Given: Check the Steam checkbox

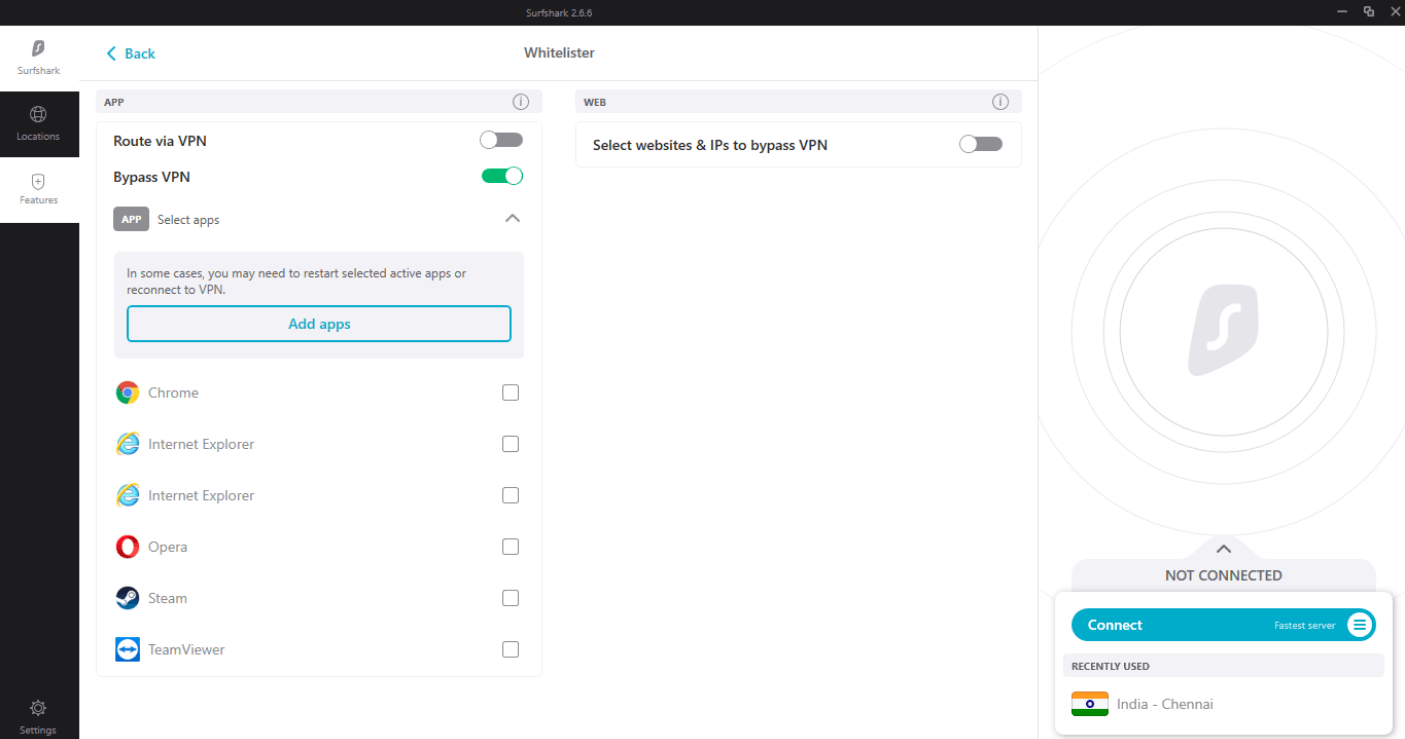Looking at the screenshot, I should [510, 598].
